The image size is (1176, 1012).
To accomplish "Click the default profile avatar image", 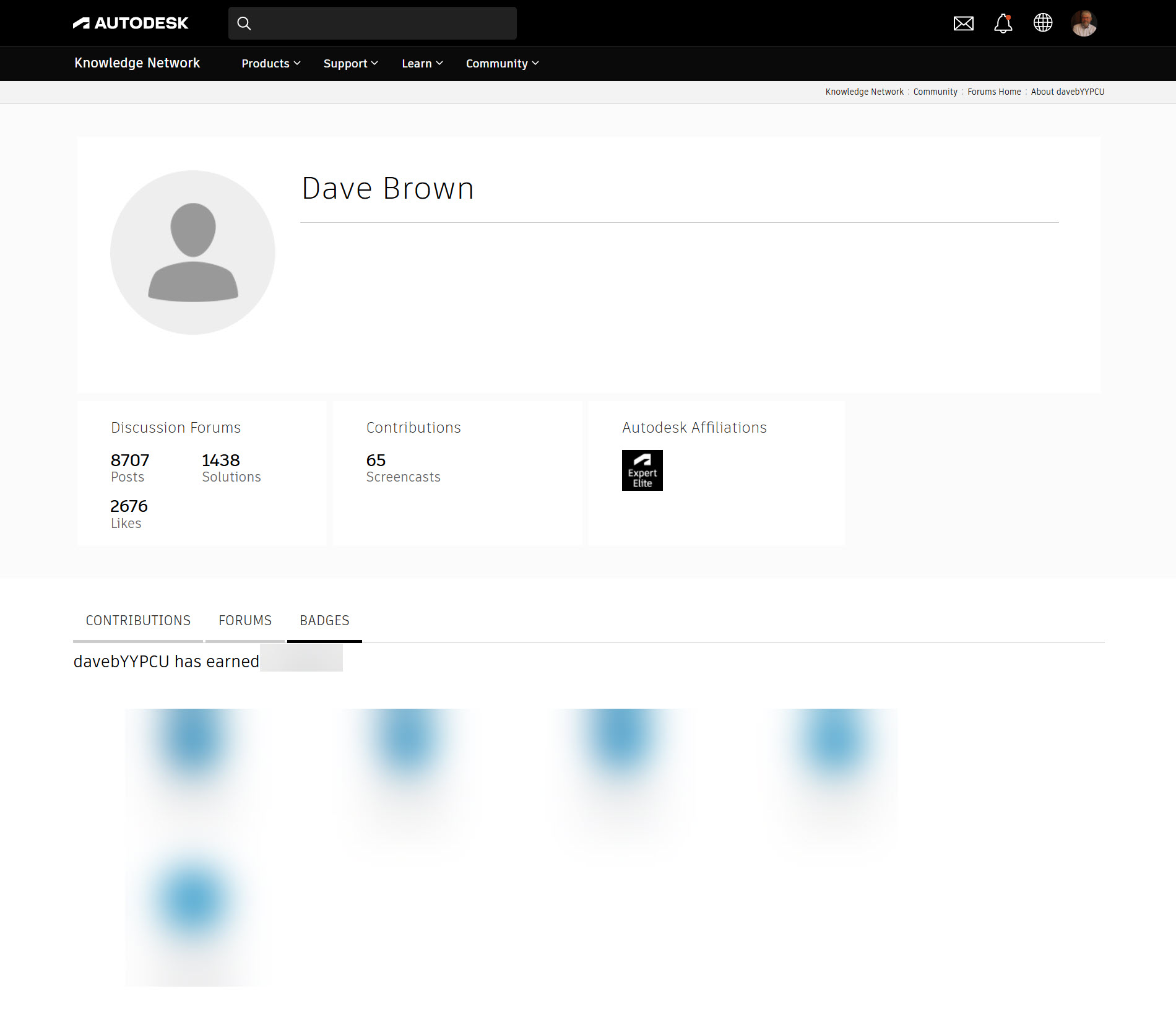I will pyautogui.click(x=192, y=253).
